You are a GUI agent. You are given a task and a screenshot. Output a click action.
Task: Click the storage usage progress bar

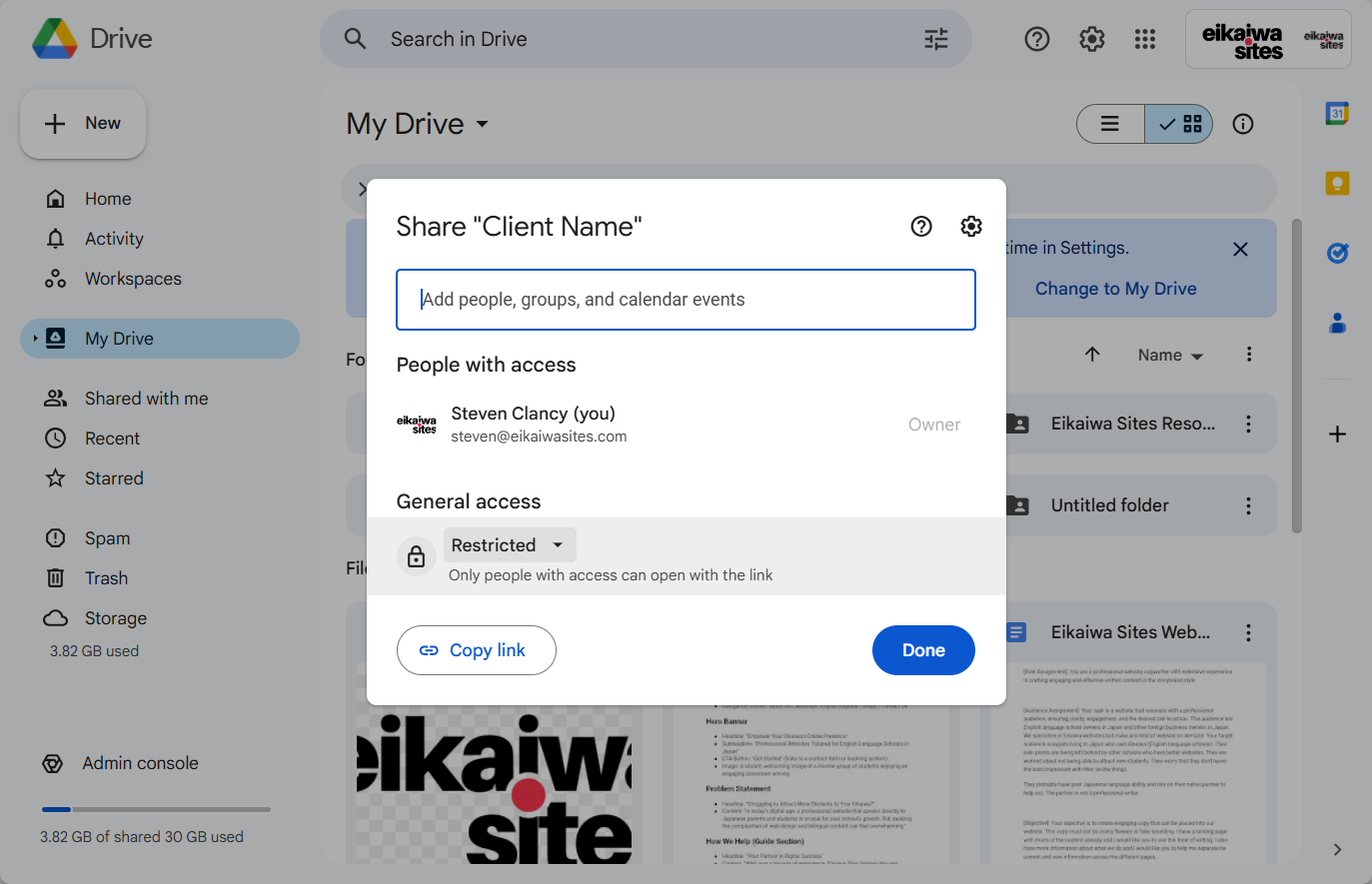pos(156,809)
